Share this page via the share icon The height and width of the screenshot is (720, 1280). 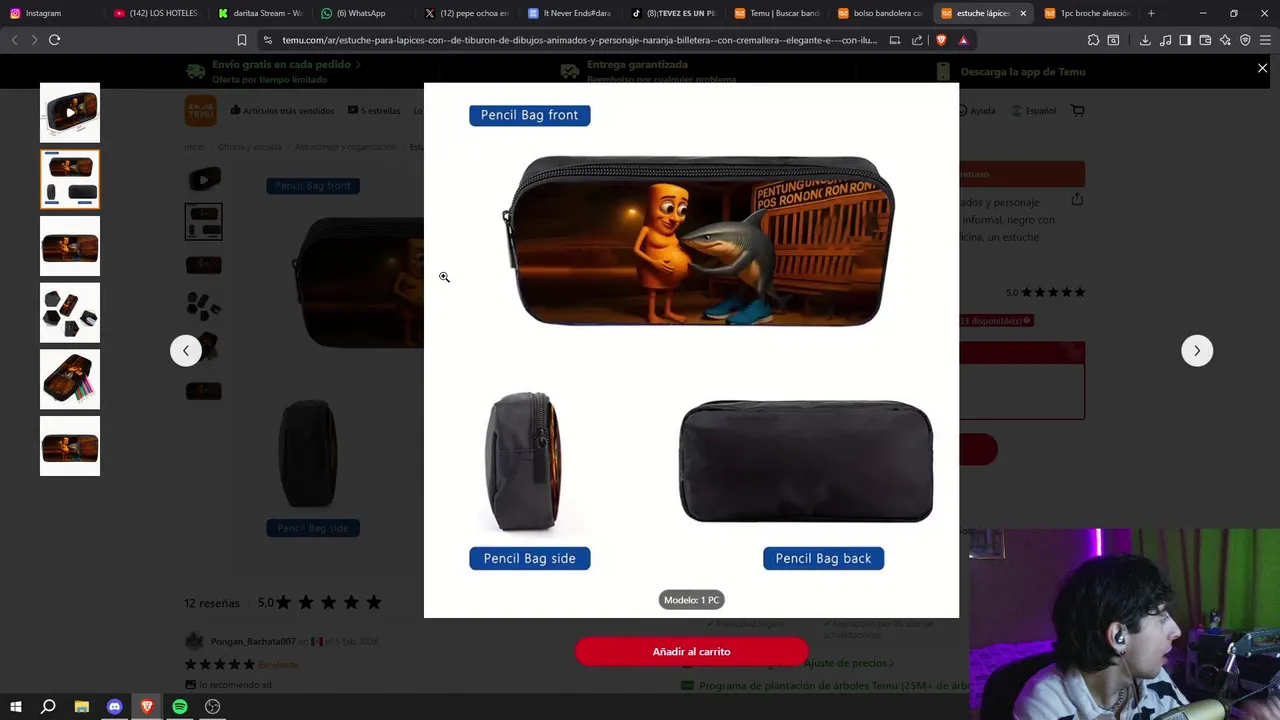pos(917,40)
